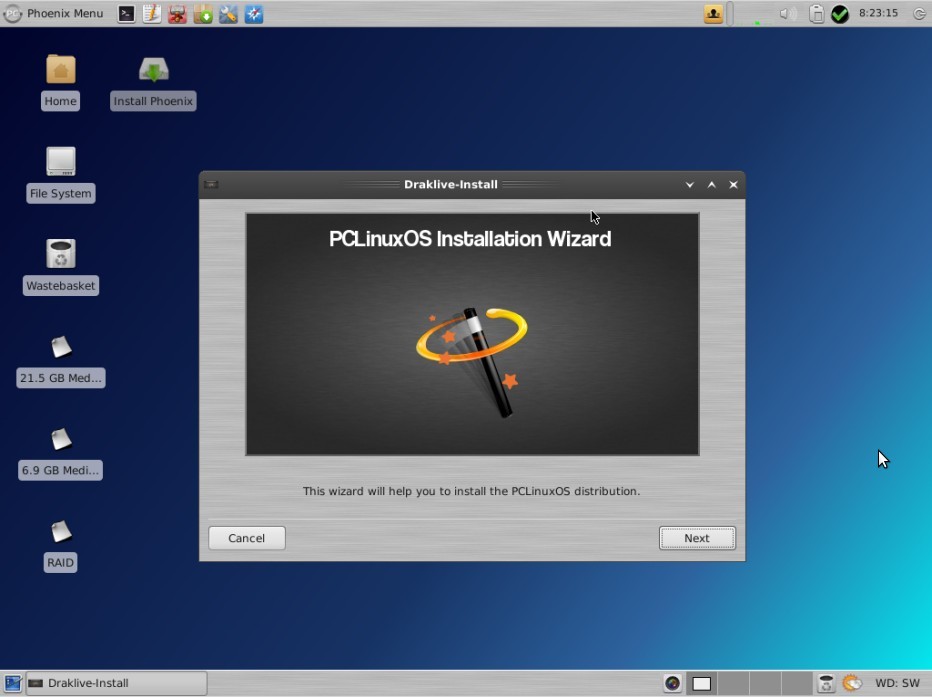This screenshot has width=932, height=697.
Task: Launch the blue compass web browser icon
Action: click(254, 14)
